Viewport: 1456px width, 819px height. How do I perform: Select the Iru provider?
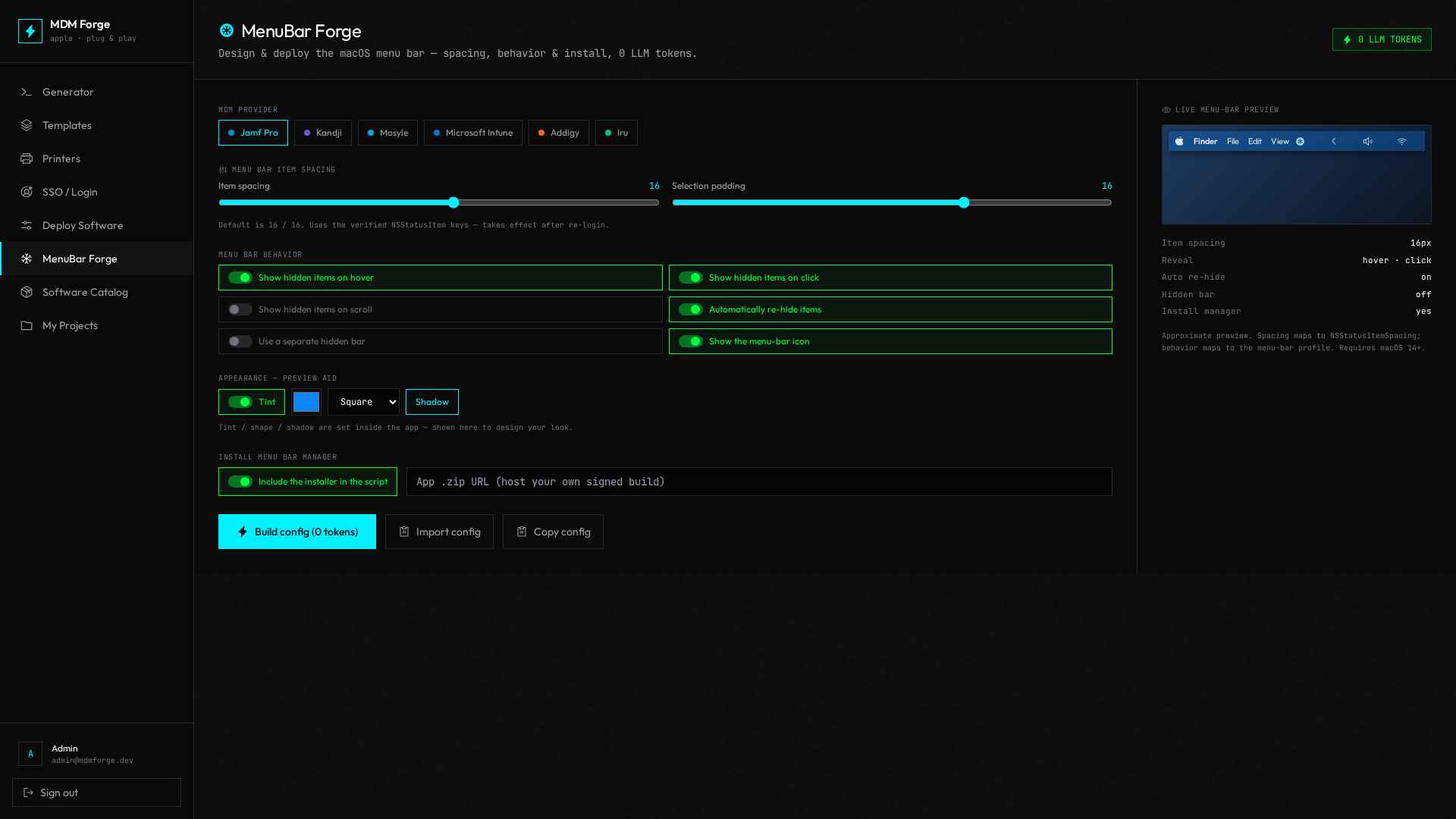click(617, 133)
